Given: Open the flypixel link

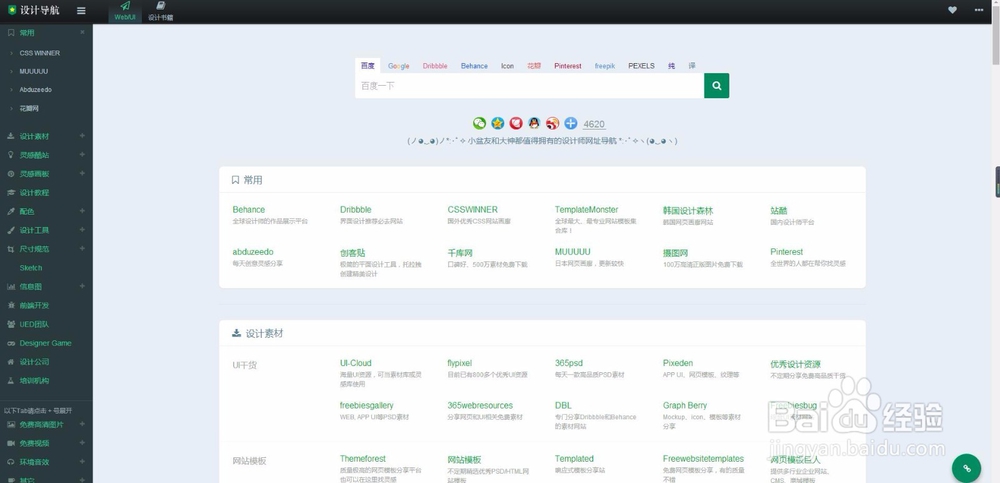Looking at the screenshot, I should 460,363.
